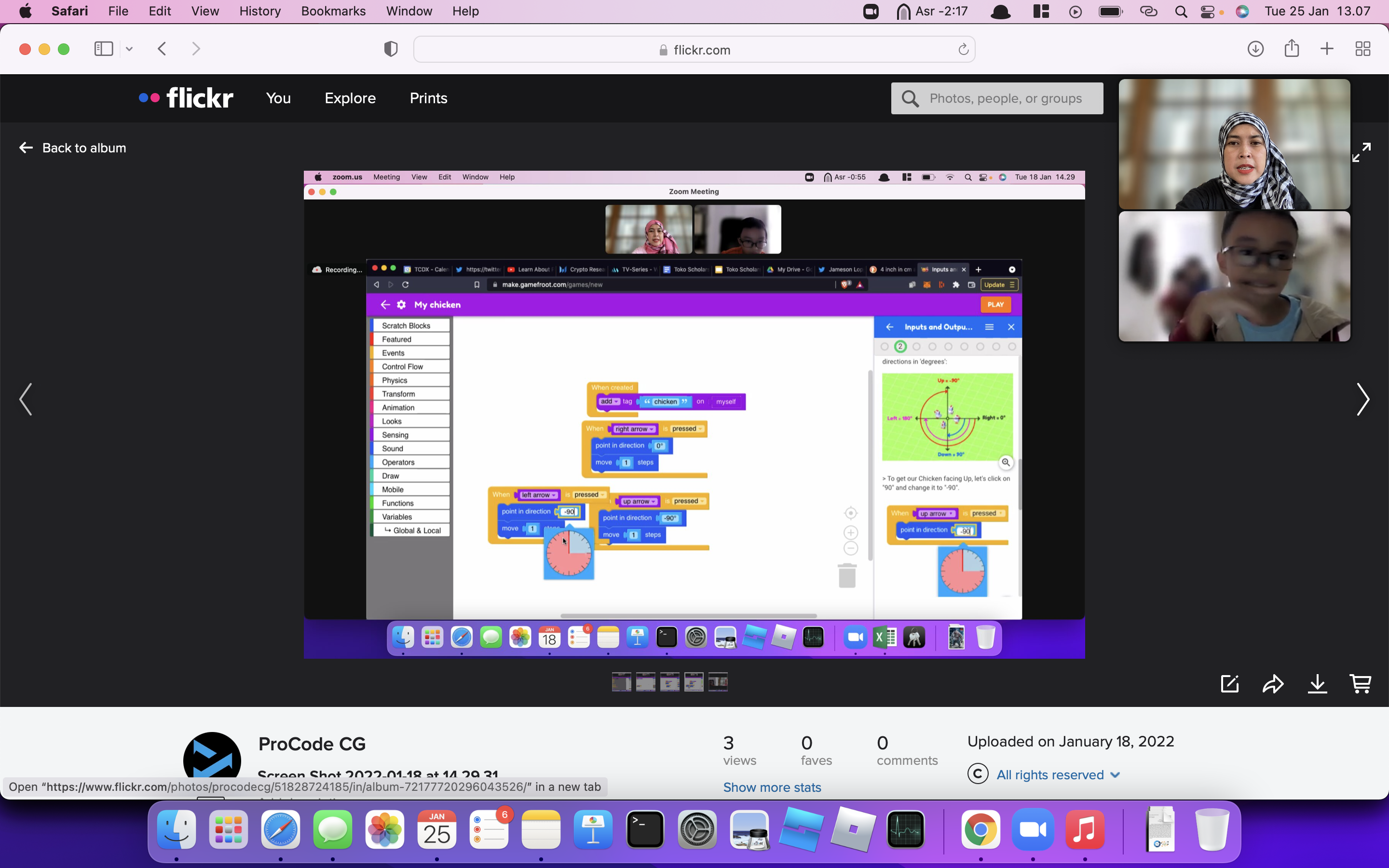Select the first thumbnail in the filmstrip
The height and width of the screenshot is (868, 1389).
tap(621, 681)
